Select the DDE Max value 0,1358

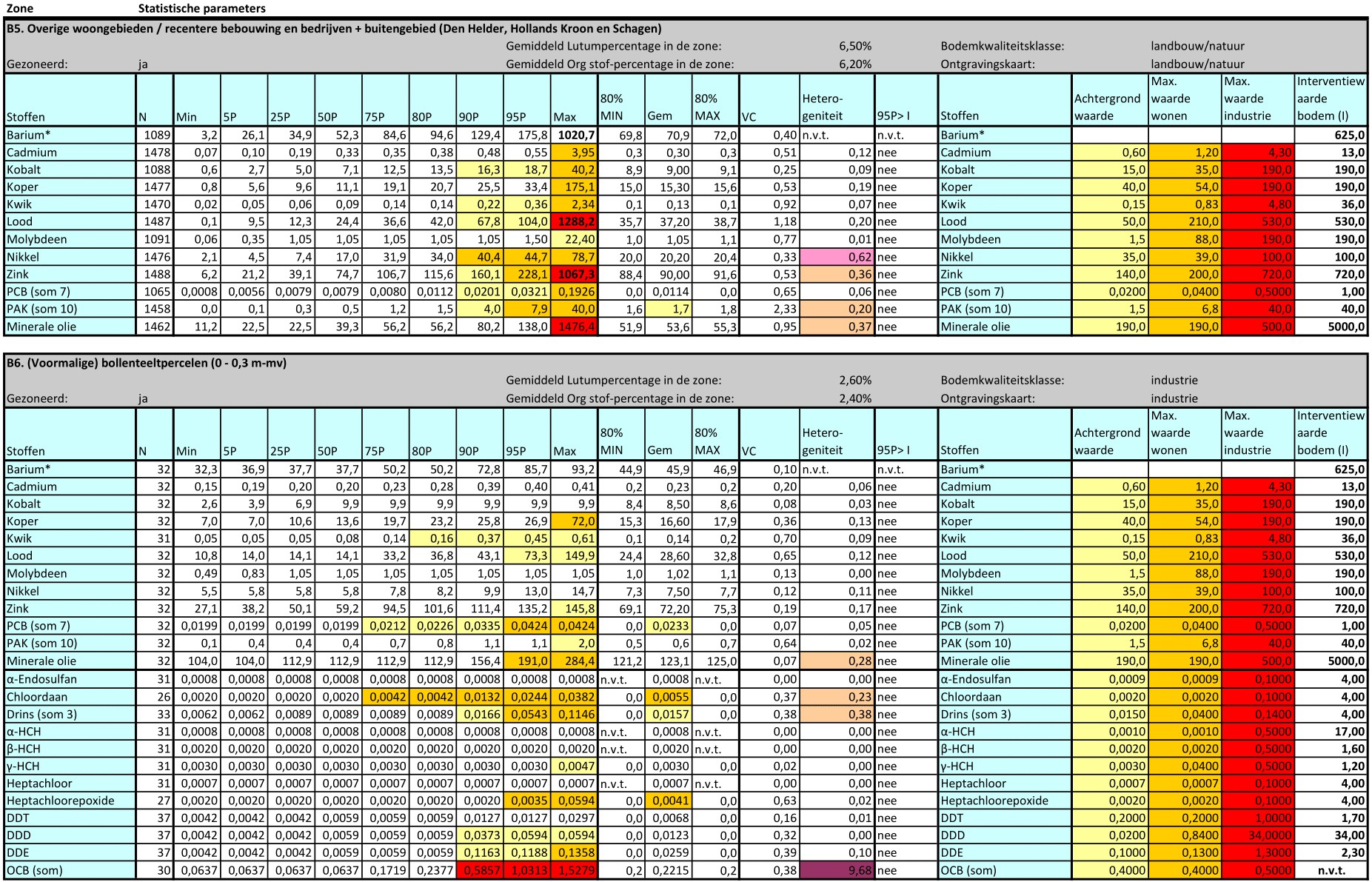click(x=575, y=852)
